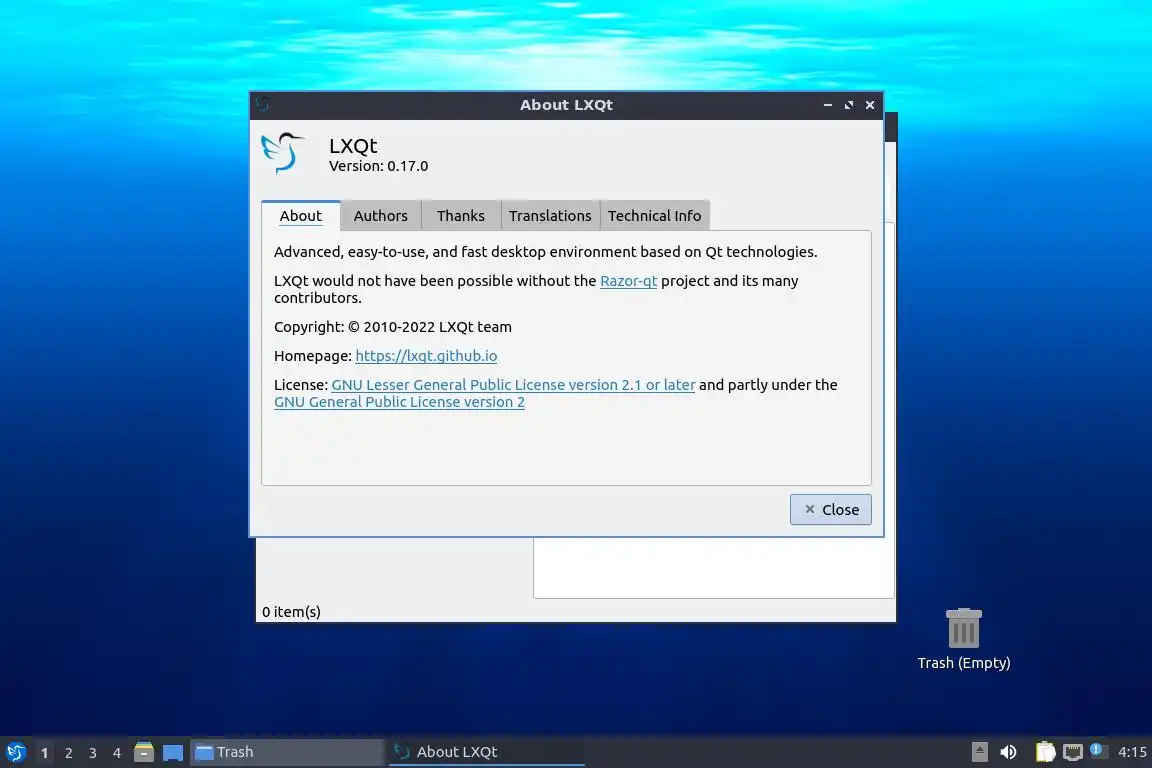Viewport: 1152px width, 768px height.
Task: Click "0 item(s)" status in Trash window
Action: tap(291, 611)
